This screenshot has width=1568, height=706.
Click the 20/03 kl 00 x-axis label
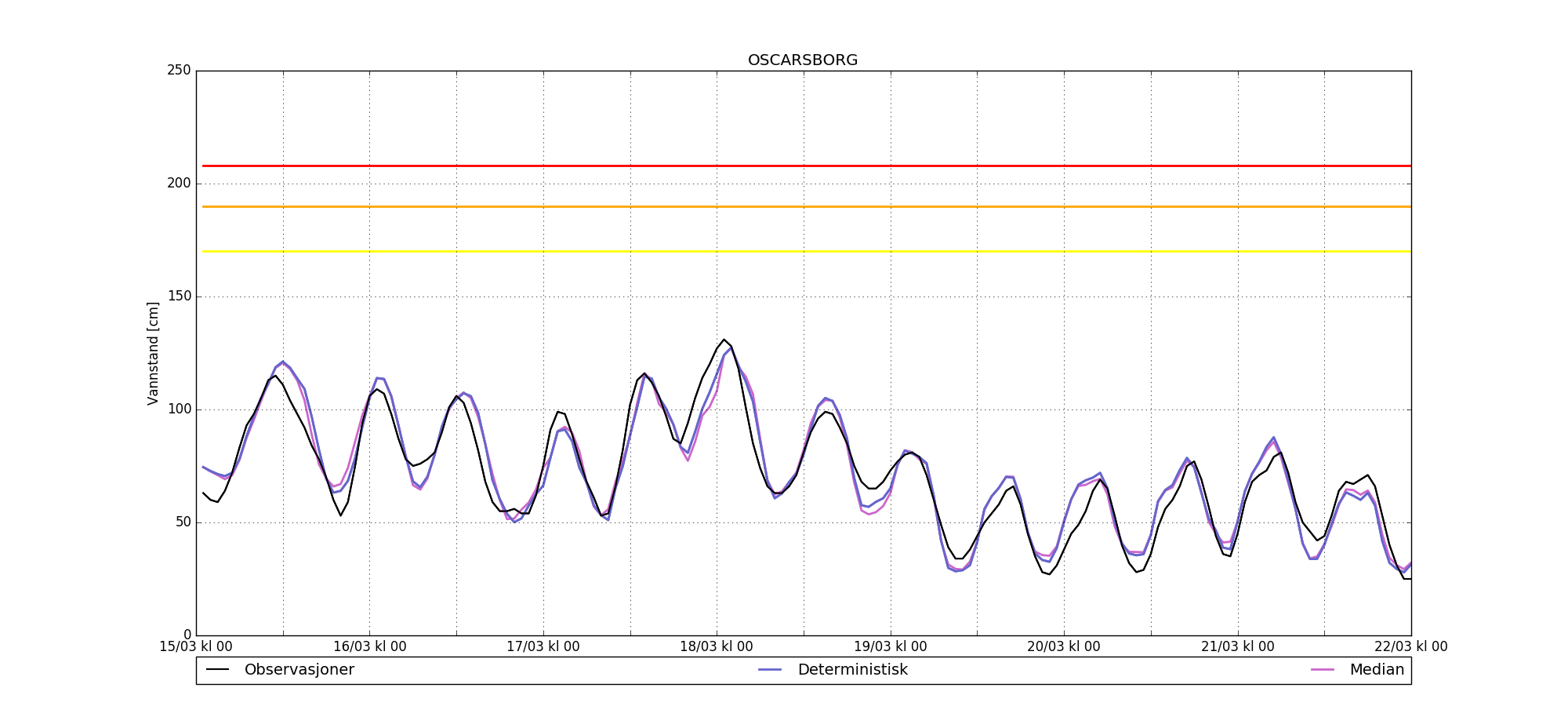tap(1064, 646)
